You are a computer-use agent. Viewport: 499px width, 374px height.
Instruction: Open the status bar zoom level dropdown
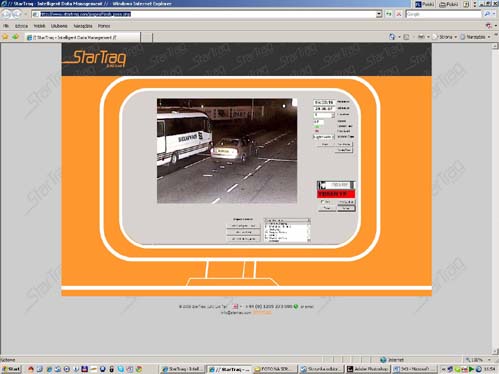(489, 360)
